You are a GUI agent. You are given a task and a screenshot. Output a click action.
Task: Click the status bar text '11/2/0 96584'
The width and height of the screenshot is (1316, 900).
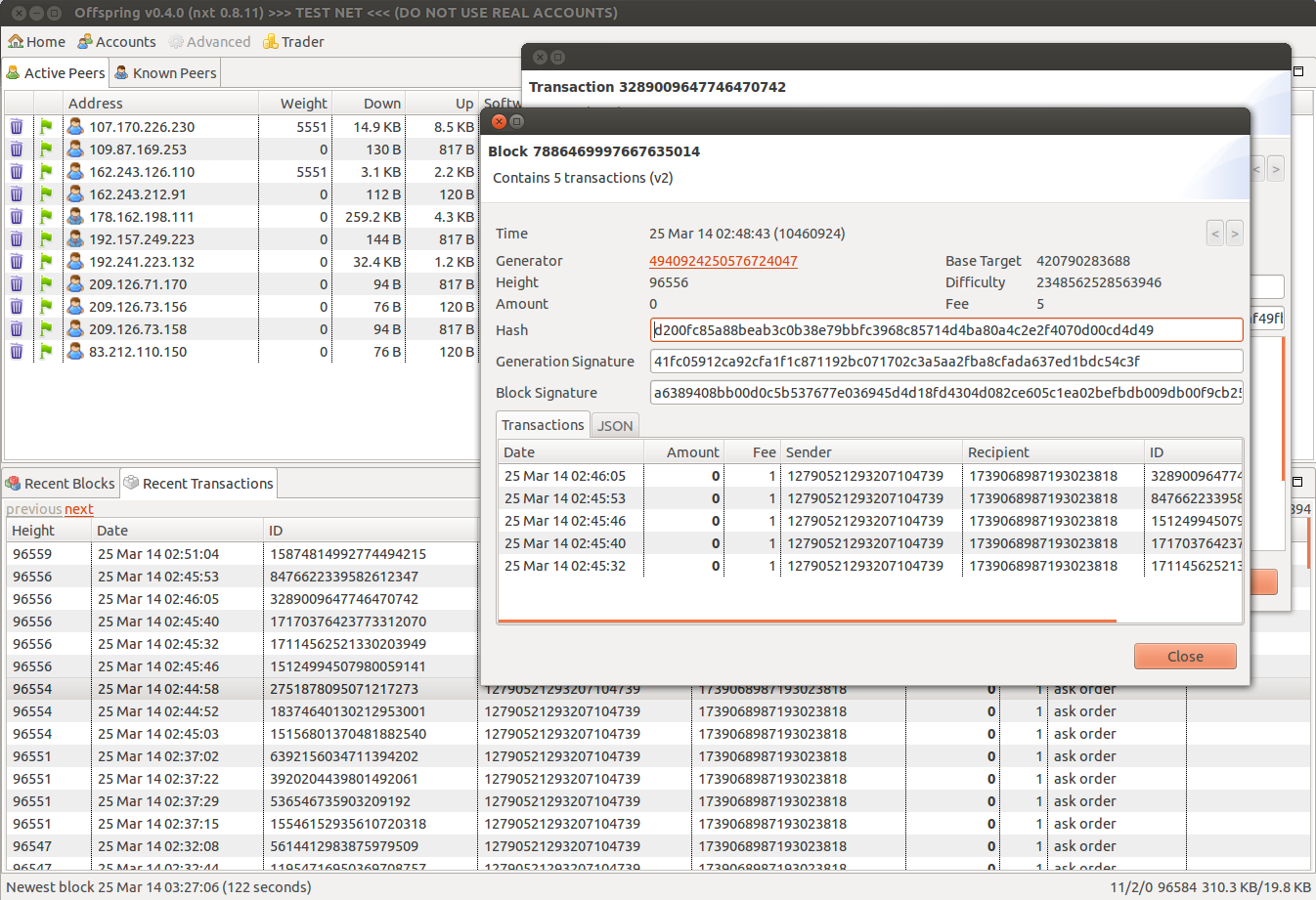pos(1153,887)
